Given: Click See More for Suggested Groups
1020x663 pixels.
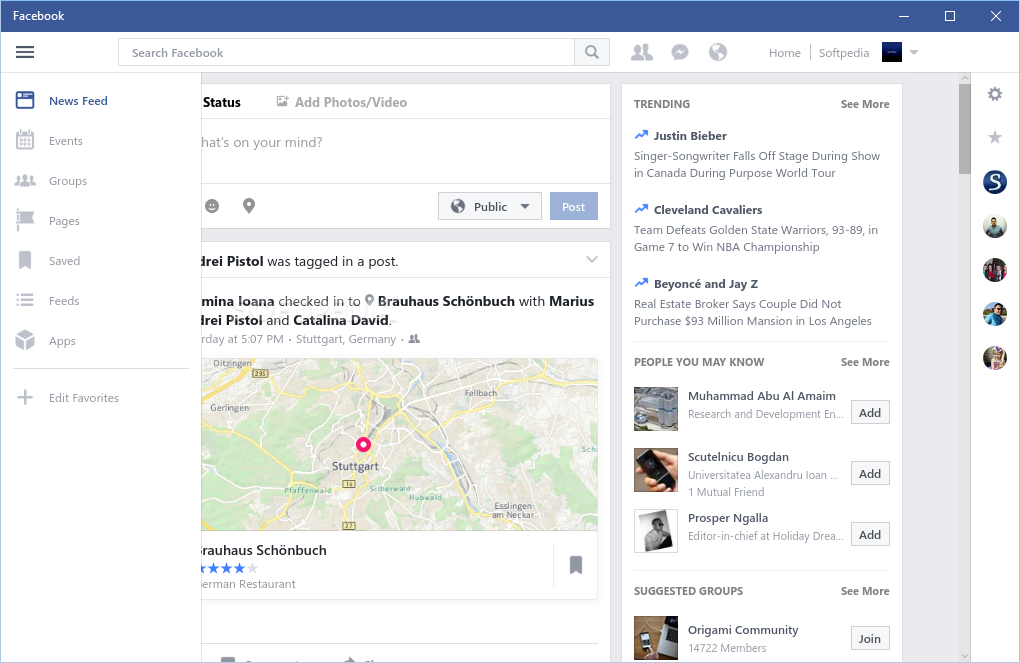Looking at the screenshot, I should click(x=865, y=591).
